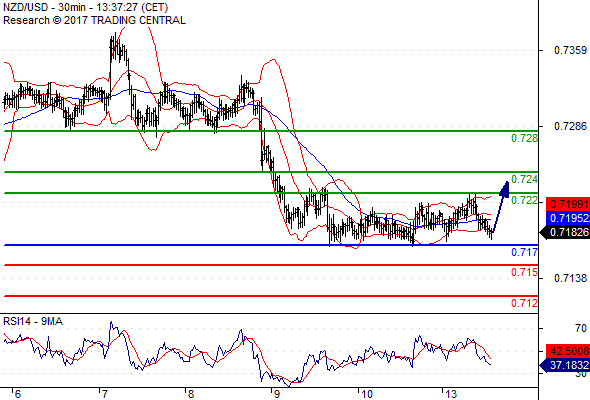
Task: Click date label 8 on time axis
Action: (190, 394)
